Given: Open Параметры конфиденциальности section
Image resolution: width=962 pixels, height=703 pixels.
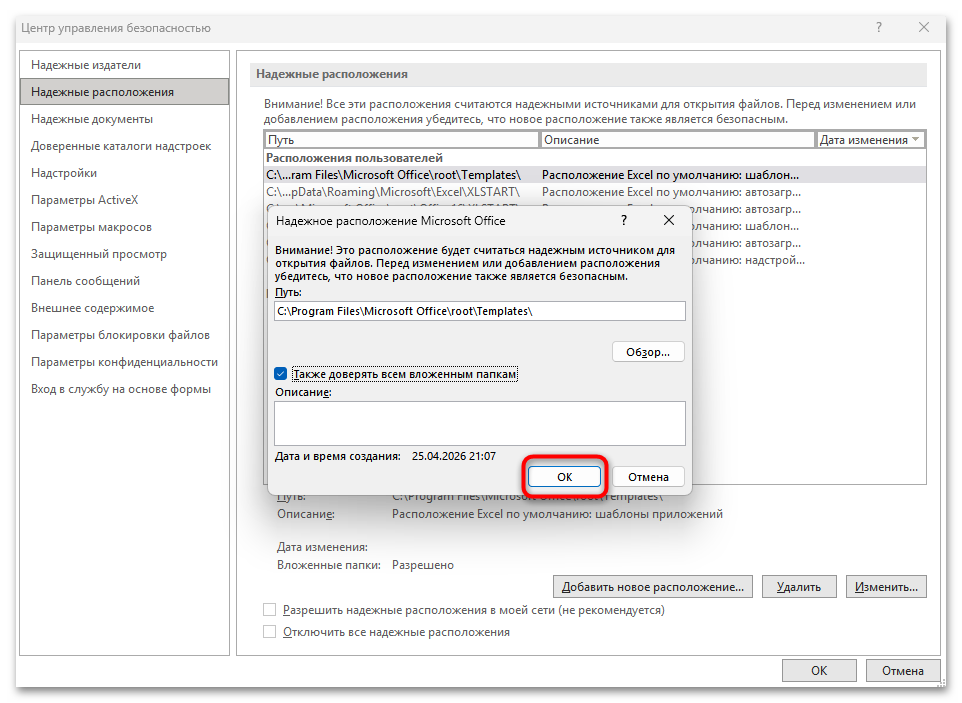Looking at the screenshot, I should point(125,362).
